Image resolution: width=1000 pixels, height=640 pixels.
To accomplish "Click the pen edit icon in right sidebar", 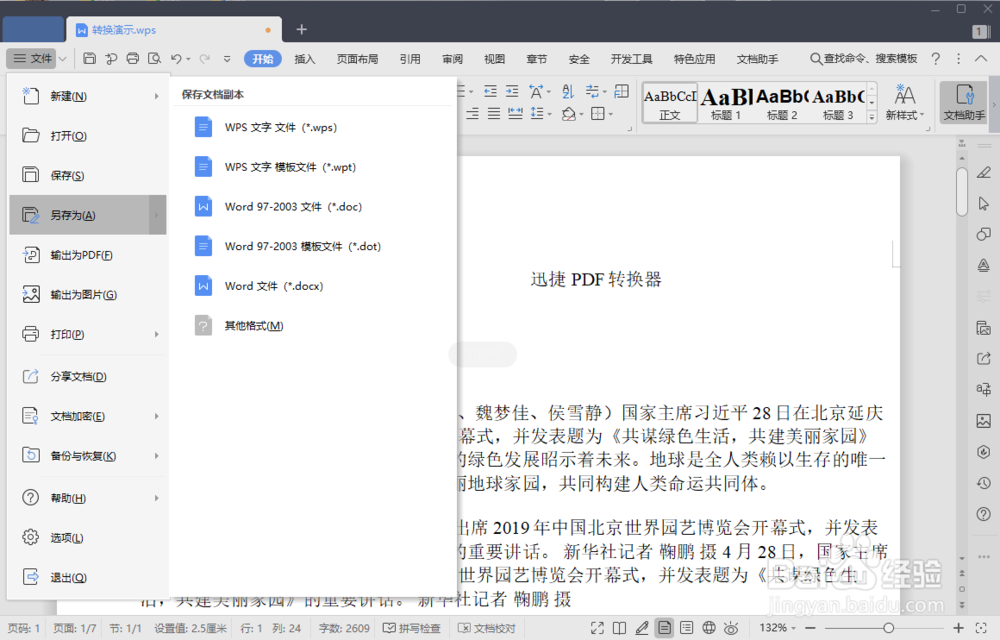I will pos(983,173).
